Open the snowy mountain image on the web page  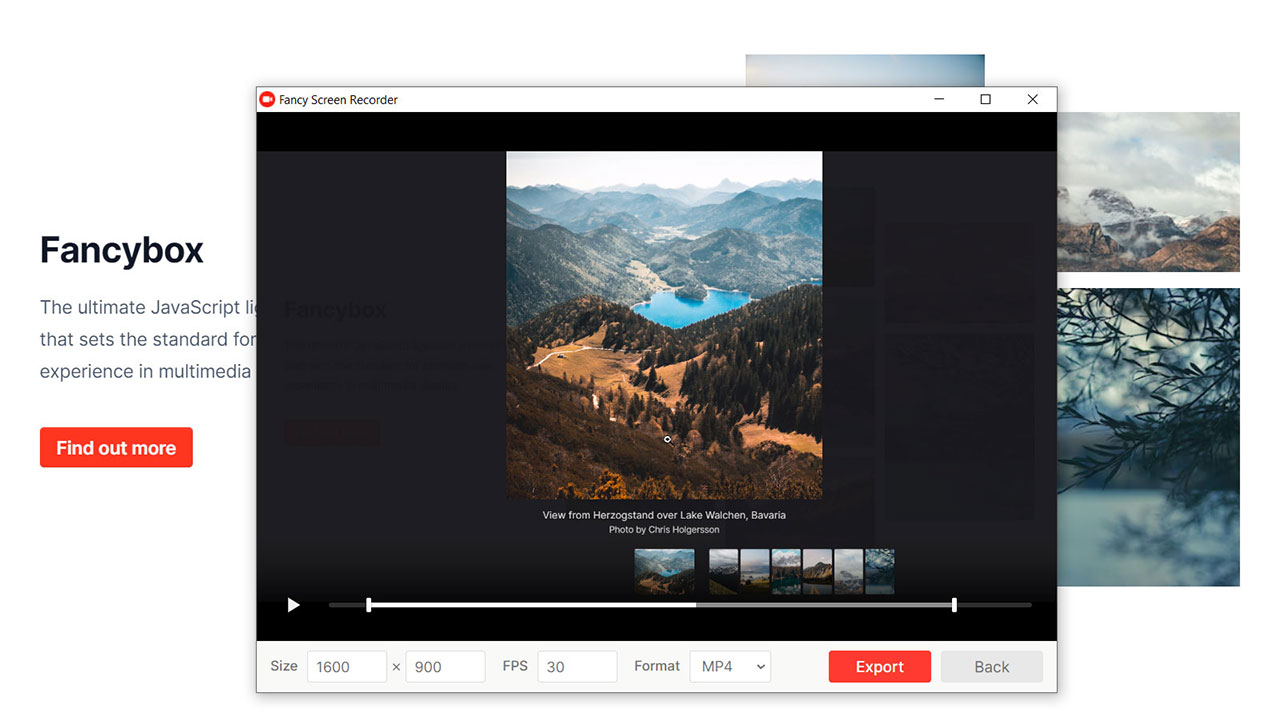point(1148,192)
